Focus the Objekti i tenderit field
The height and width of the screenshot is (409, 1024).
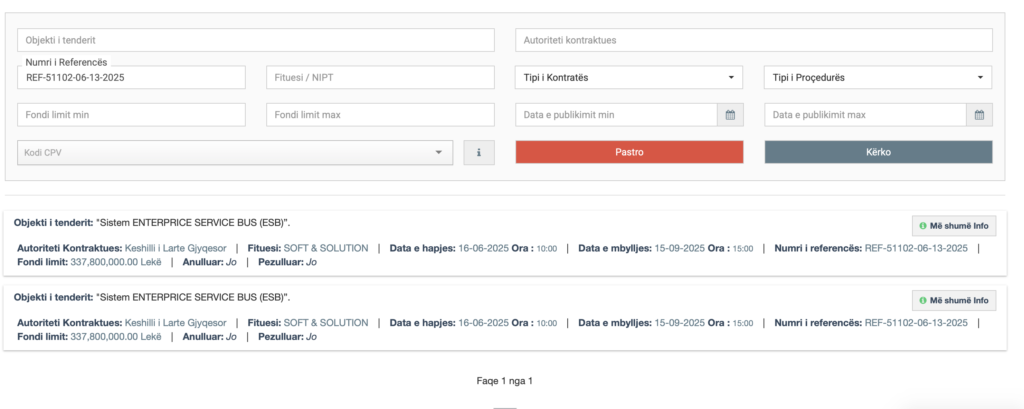[x=256, y=40]
